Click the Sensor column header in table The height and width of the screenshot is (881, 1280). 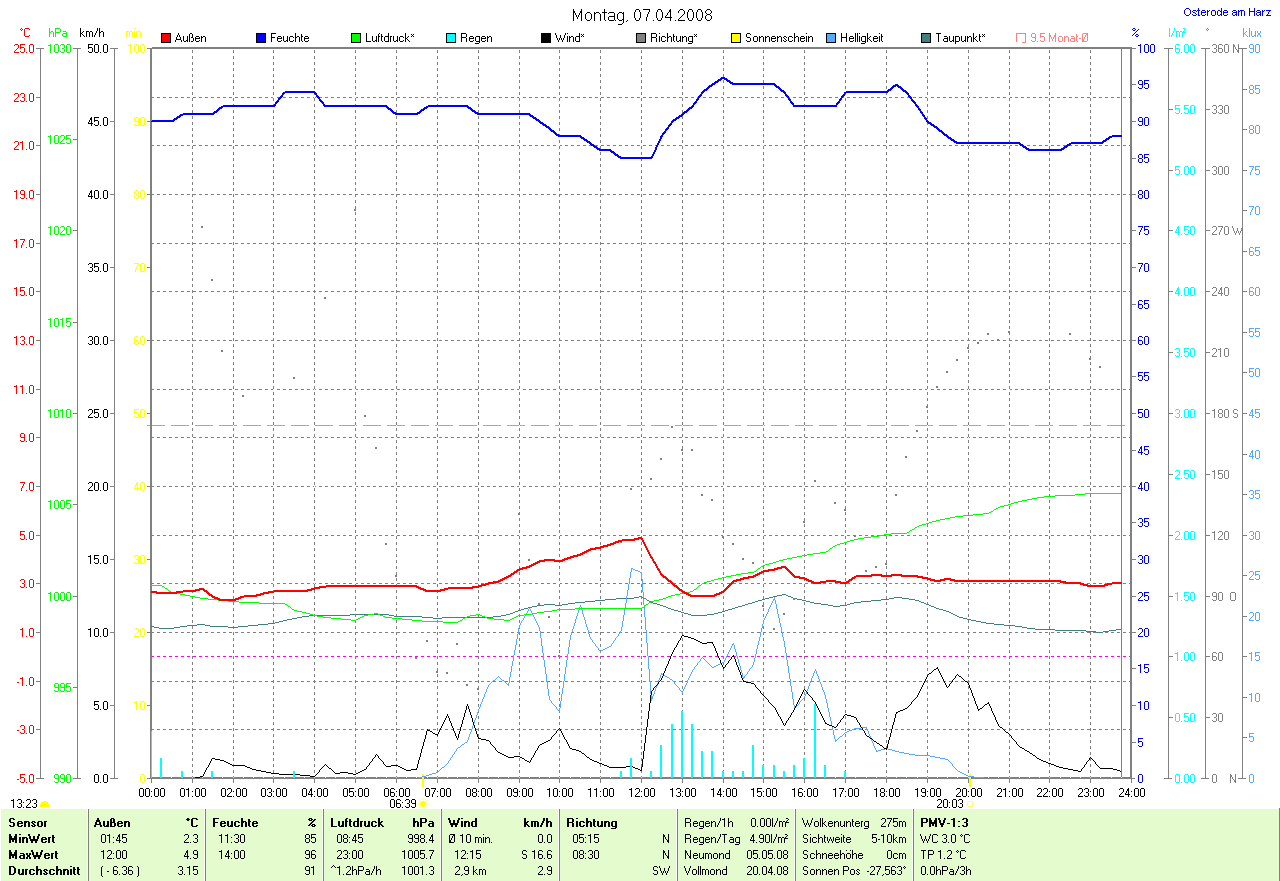28,823
